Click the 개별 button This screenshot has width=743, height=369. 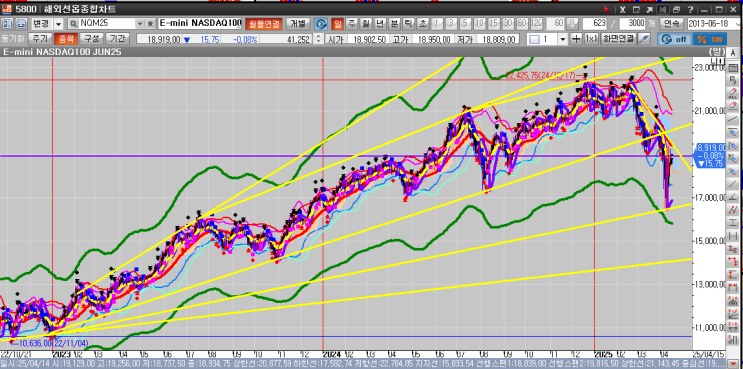(x=299, y=24)
